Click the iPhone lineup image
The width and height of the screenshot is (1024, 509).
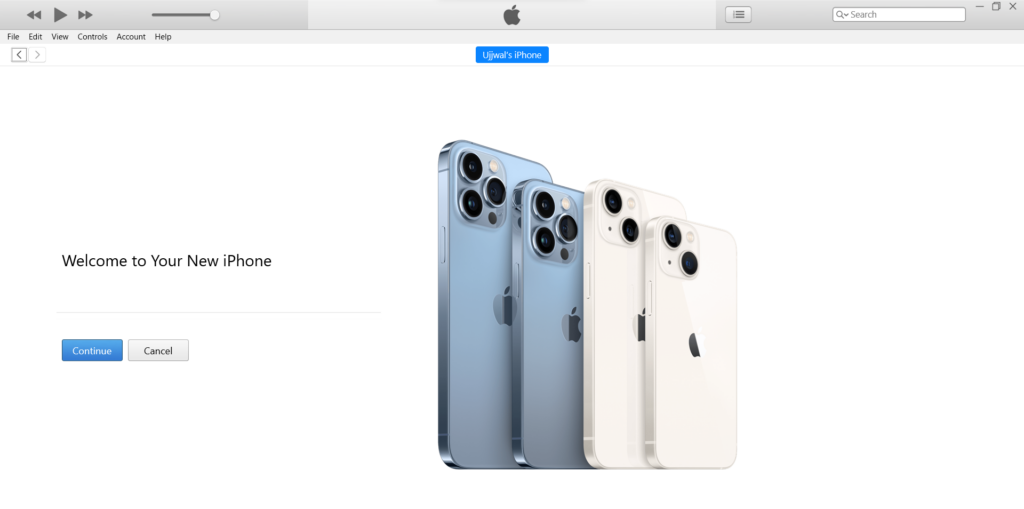(x=588, y=304)
